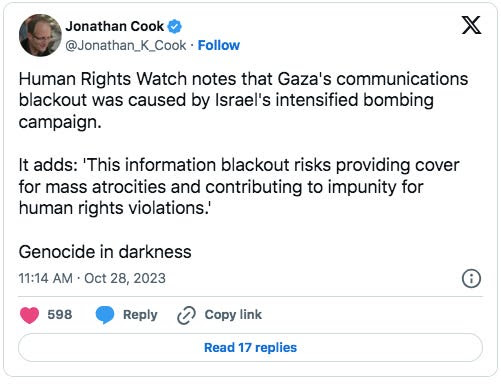
Task: Click the blue reply bubble icon
Action: 105,315
